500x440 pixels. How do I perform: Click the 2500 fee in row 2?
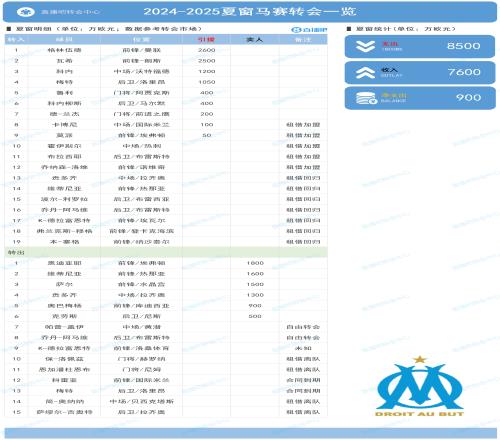click(206, 61)
